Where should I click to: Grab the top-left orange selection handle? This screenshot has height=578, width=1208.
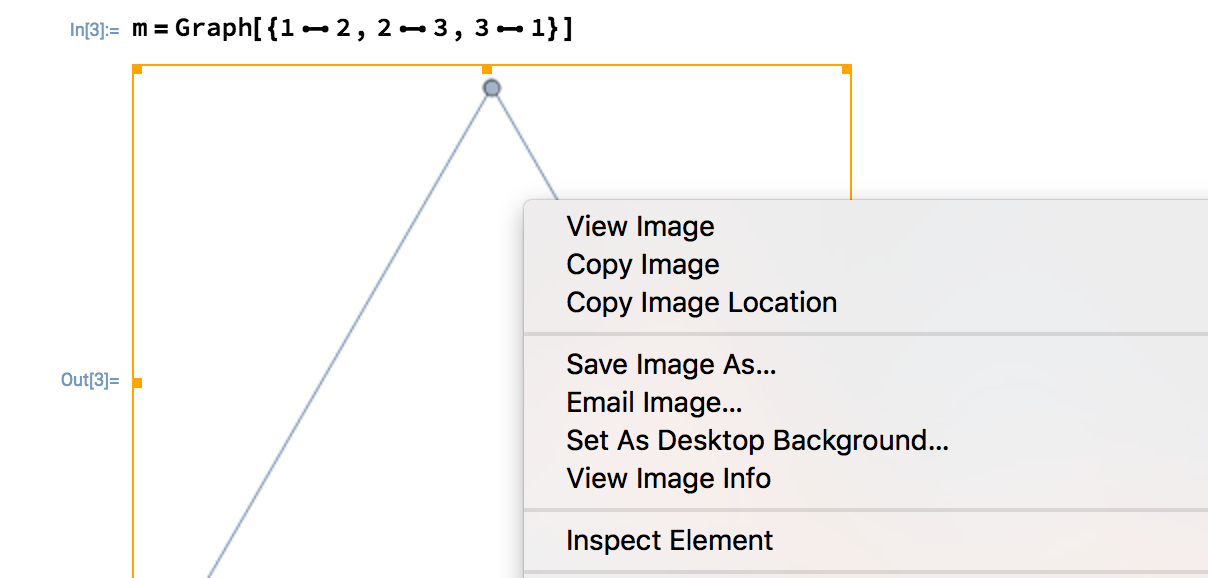138,70
